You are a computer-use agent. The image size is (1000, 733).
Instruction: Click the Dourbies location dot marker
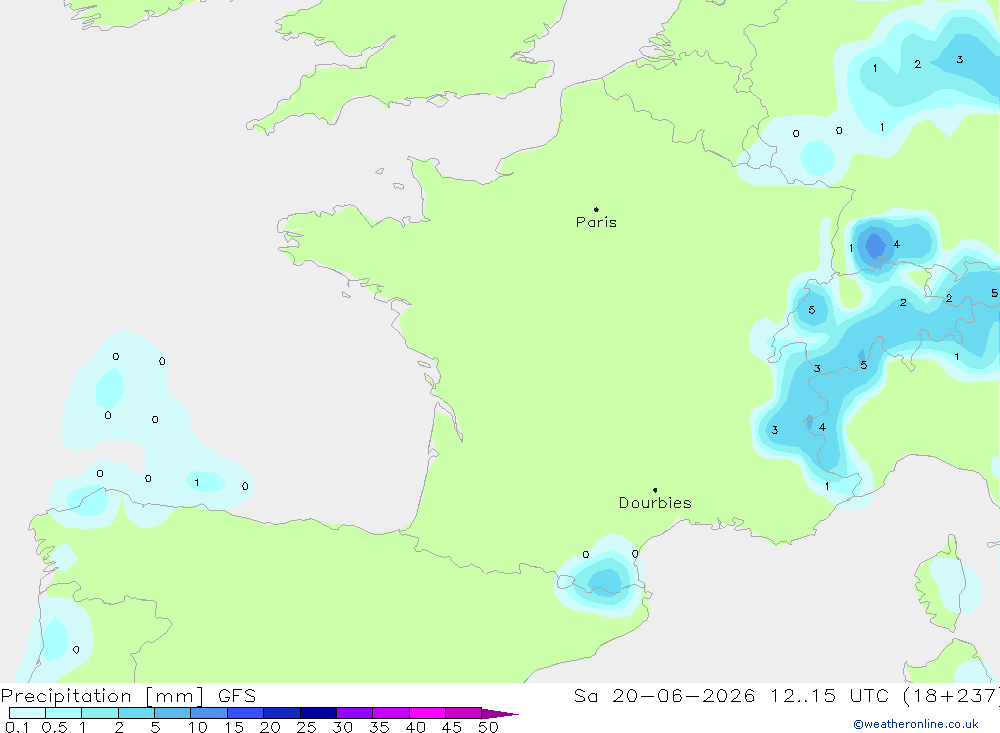coord(655,490)
